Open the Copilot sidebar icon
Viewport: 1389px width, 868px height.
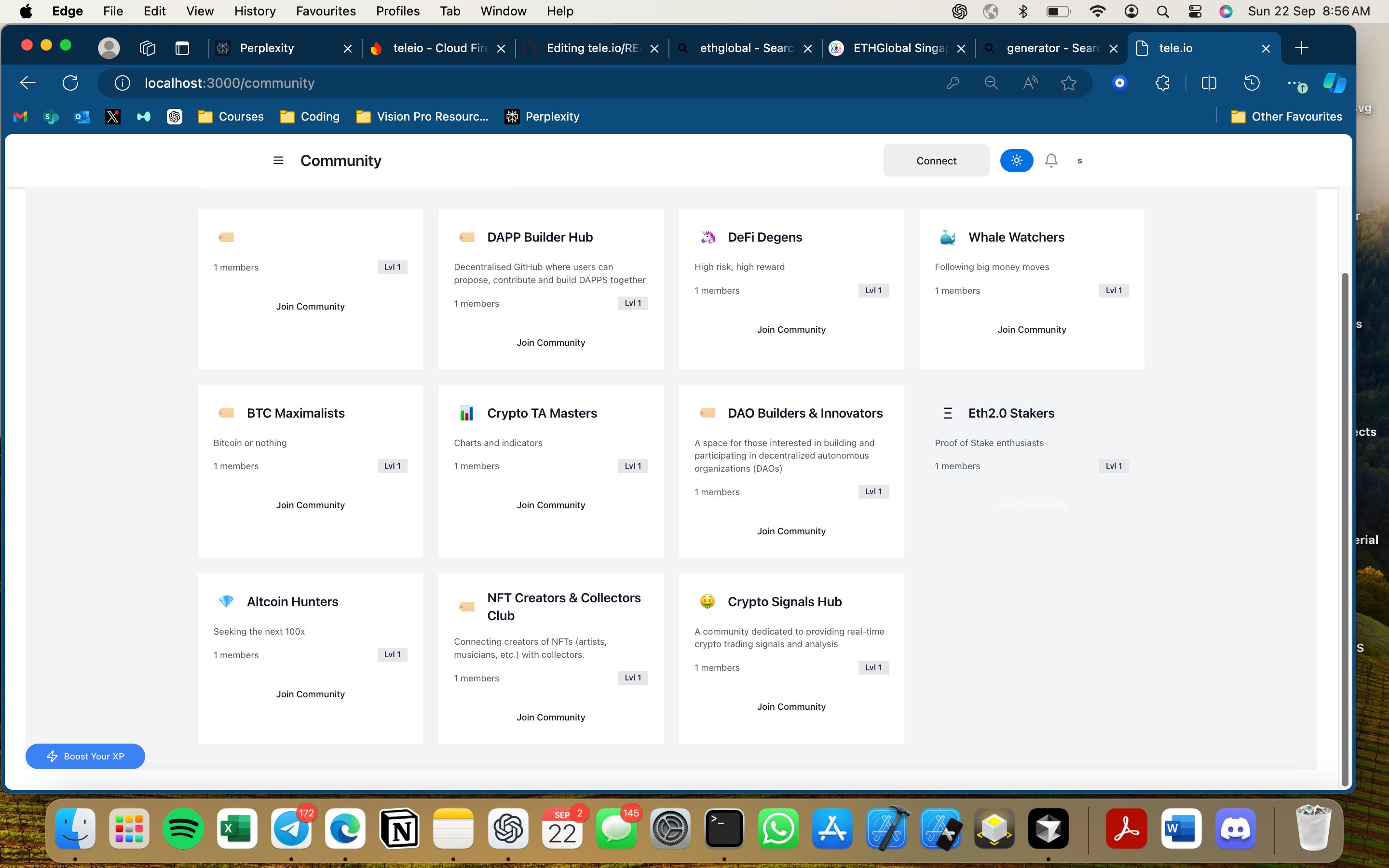point(1334,82)
